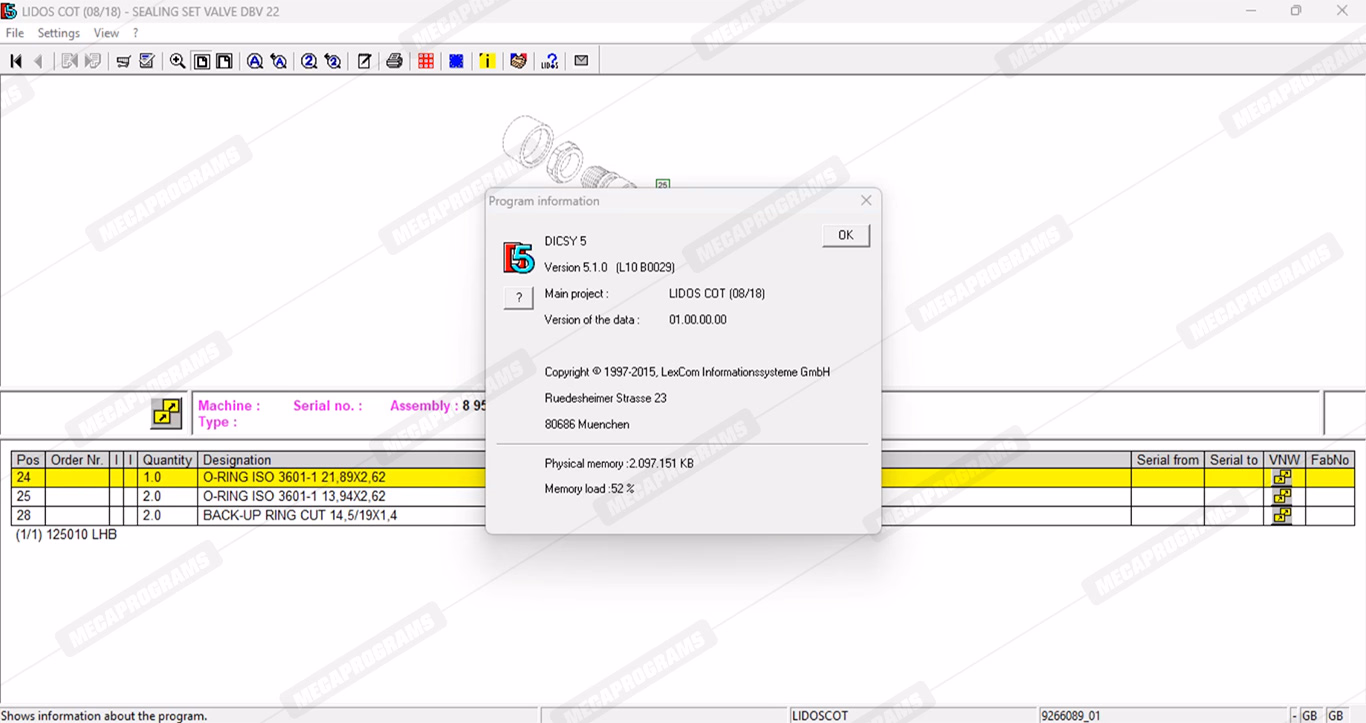The height and width of the screenshot is (723, 1366).
Task: Click the ? button in the dialog
Action: pos(518,298)
